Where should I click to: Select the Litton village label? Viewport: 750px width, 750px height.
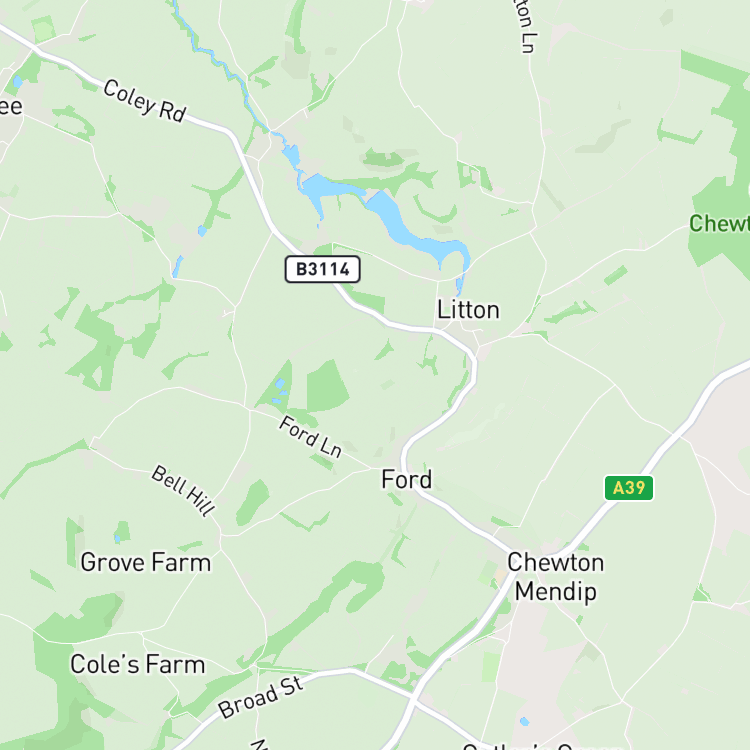(468, 310)
